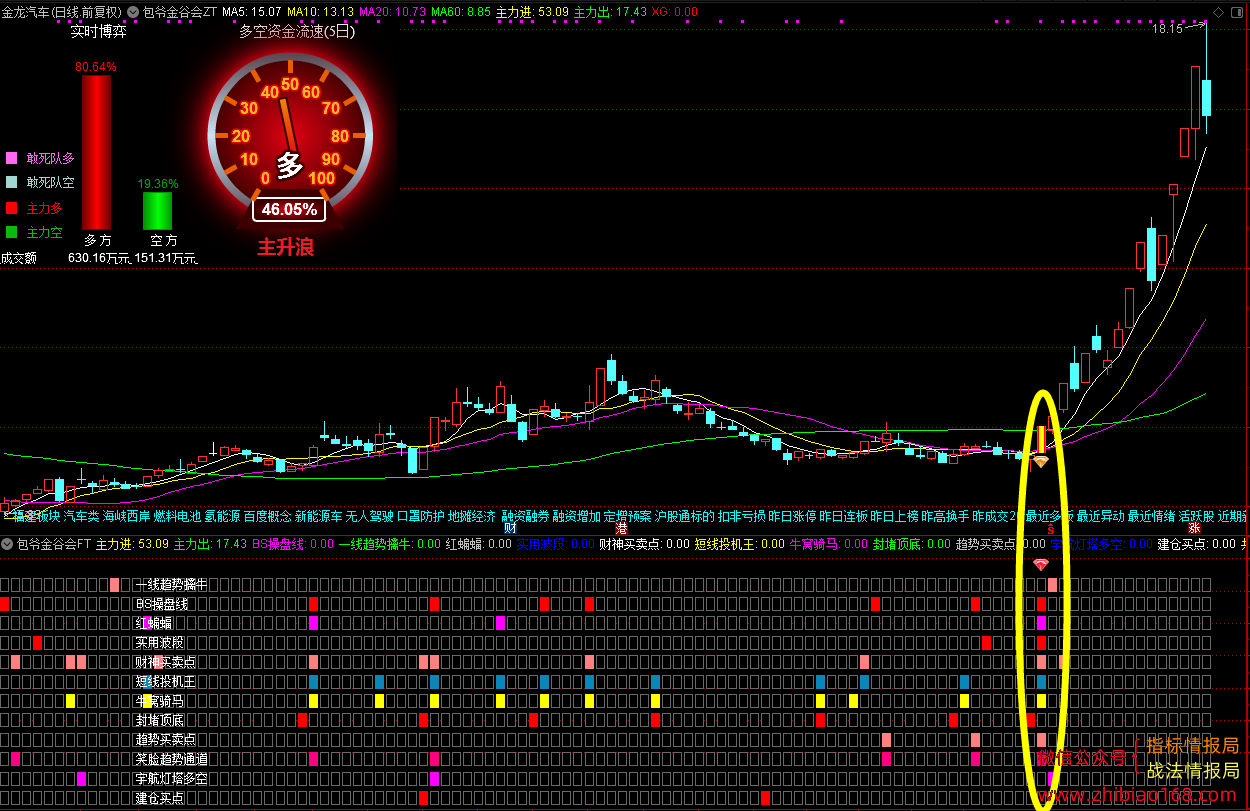Select the 昨日连板 tag
1250x811 pixels.
[844, 517]
